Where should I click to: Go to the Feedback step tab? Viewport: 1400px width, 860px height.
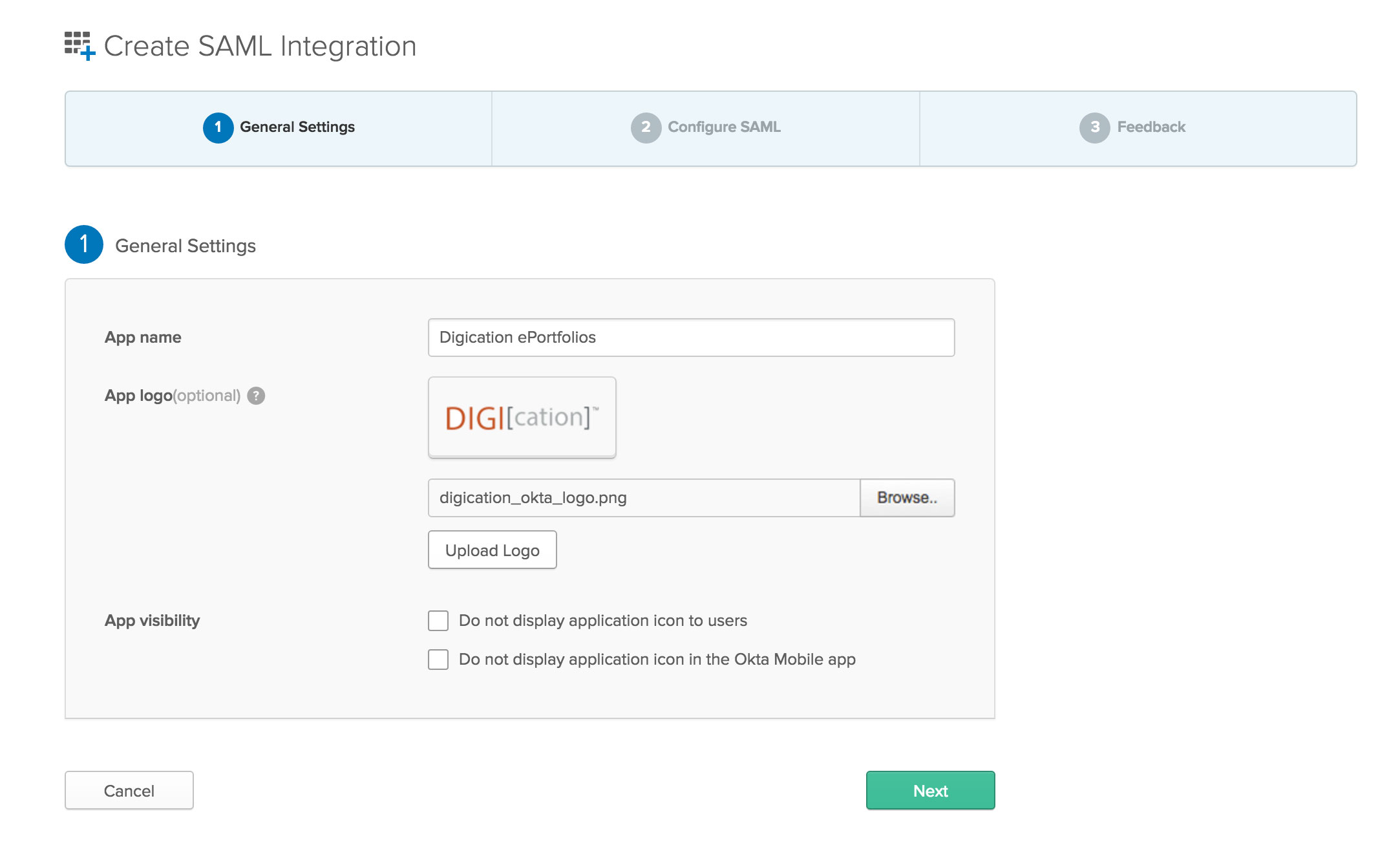pyautogui.click(x=1151, y=127)
